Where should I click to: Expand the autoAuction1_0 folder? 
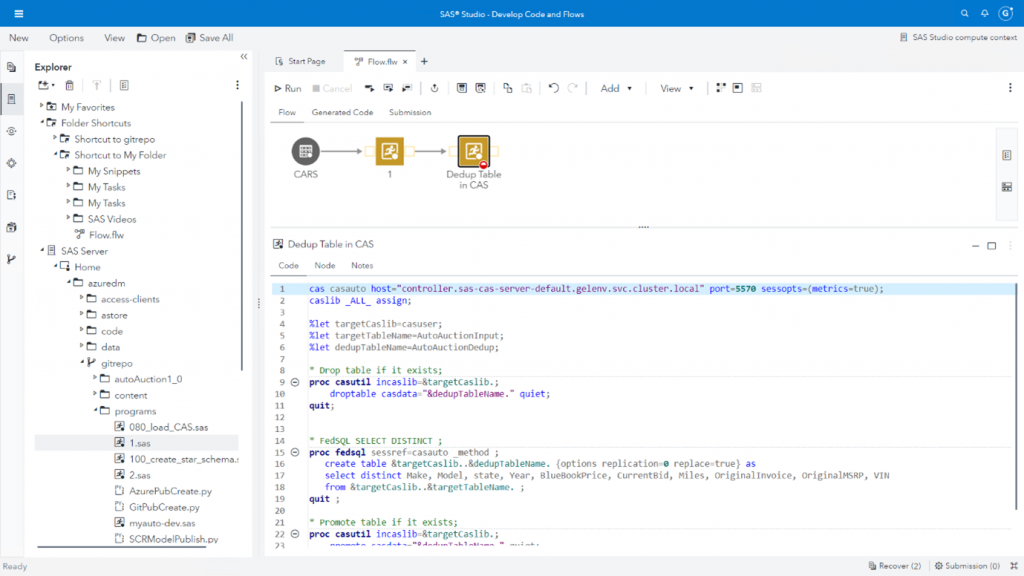[x=95, y=379]
